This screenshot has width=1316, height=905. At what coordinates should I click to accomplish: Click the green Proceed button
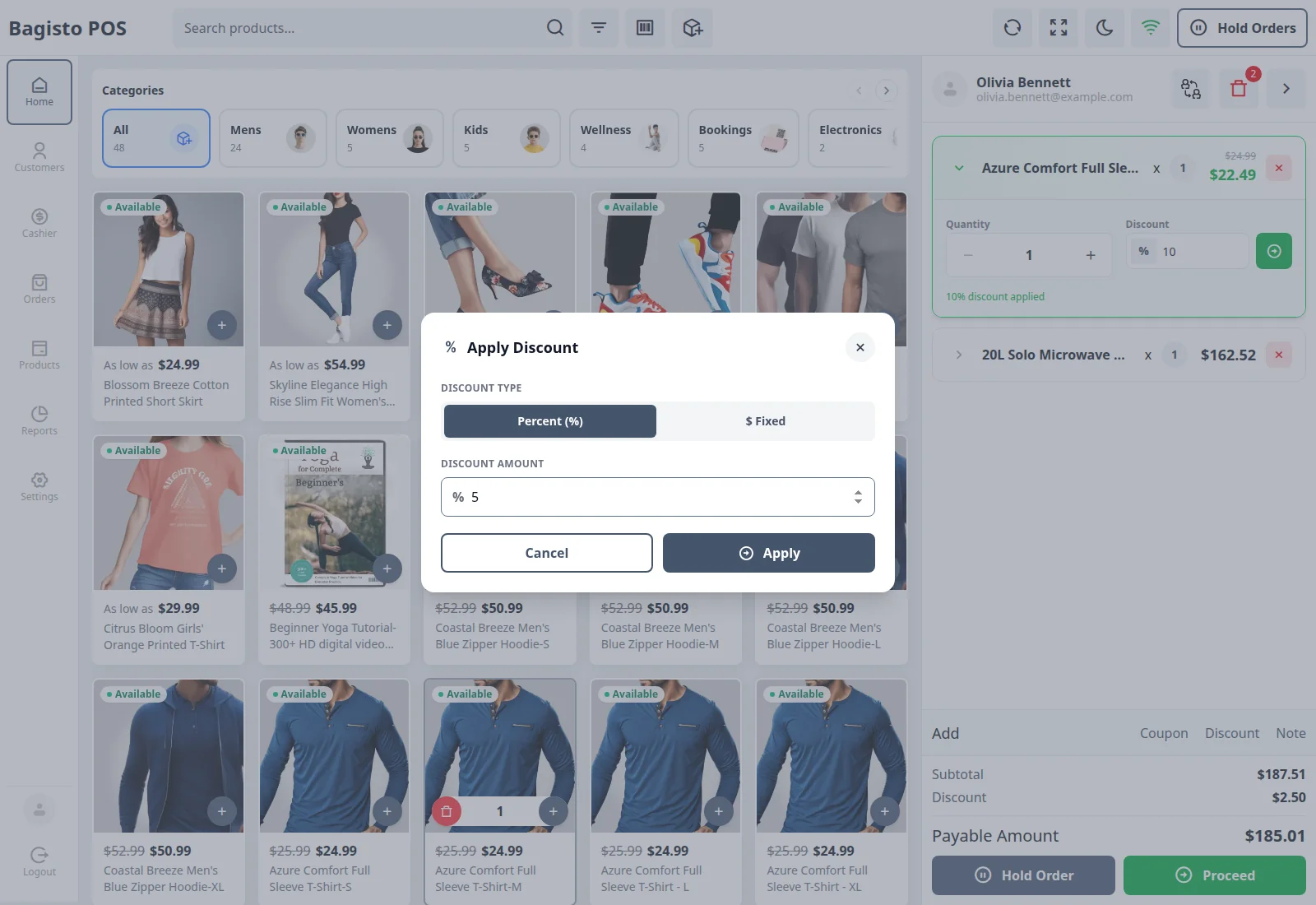[x=1215, y=875]
